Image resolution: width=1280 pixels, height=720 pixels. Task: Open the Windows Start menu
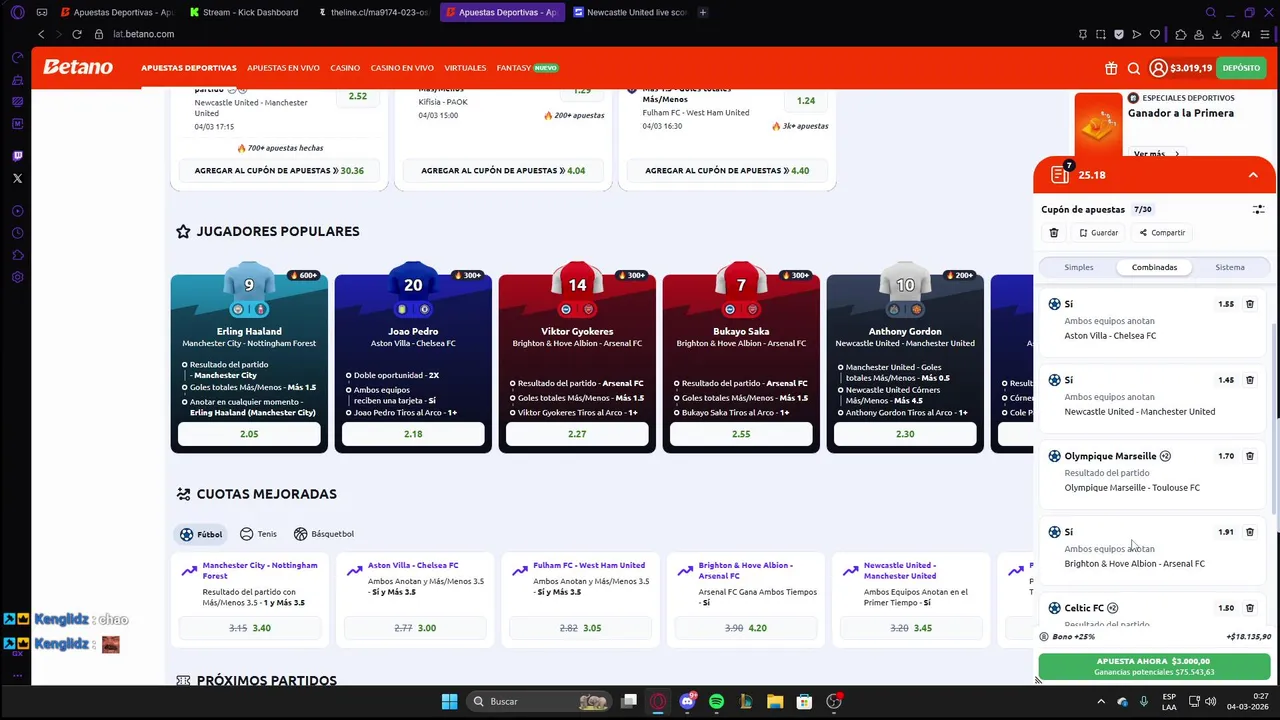pos(449,701)
